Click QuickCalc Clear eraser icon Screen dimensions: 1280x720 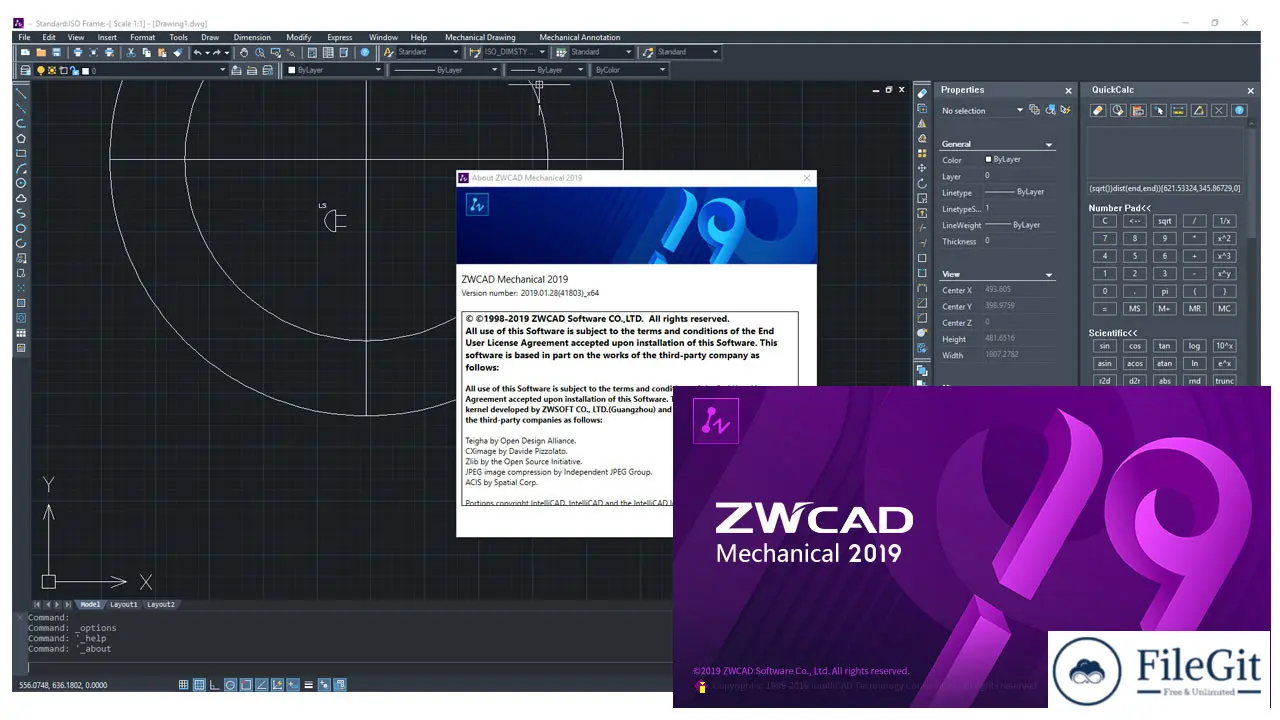(1098, 110)
